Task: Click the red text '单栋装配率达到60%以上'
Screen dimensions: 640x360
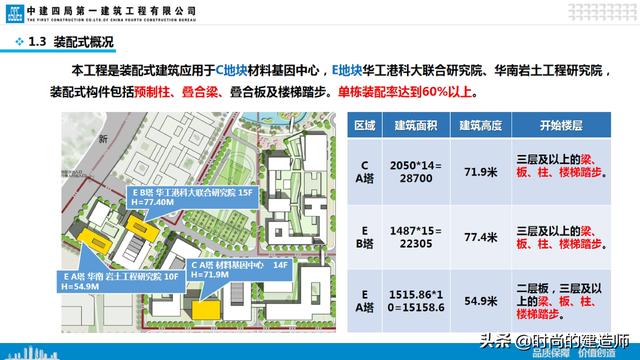Action: point(405,92)
